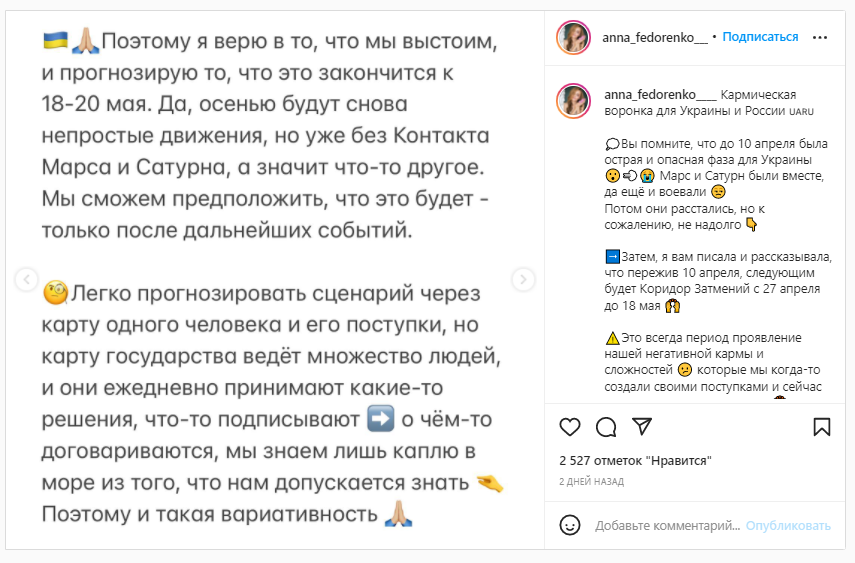Click the Добавьте комментарий input field

(668, 525)
